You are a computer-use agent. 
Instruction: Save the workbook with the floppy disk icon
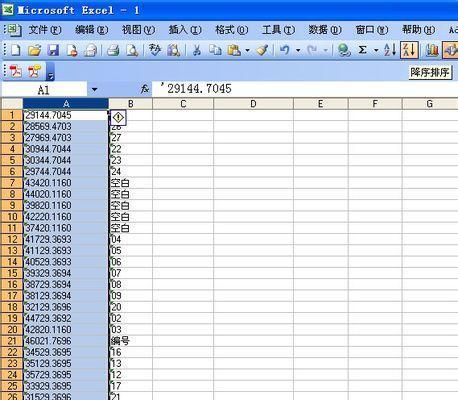click(x=53, y=50)
